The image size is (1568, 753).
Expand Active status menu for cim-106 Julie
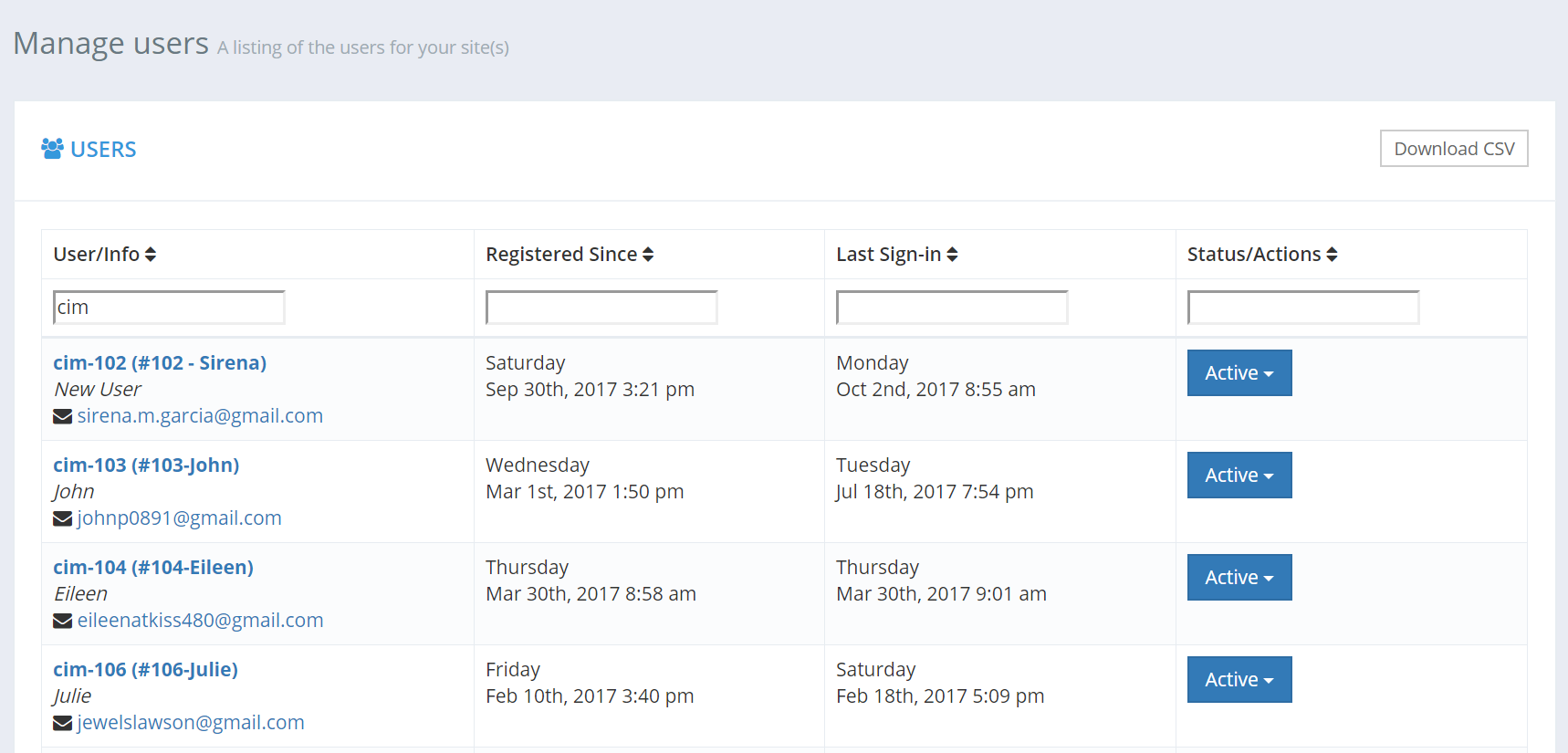(x=1239, y=679)
